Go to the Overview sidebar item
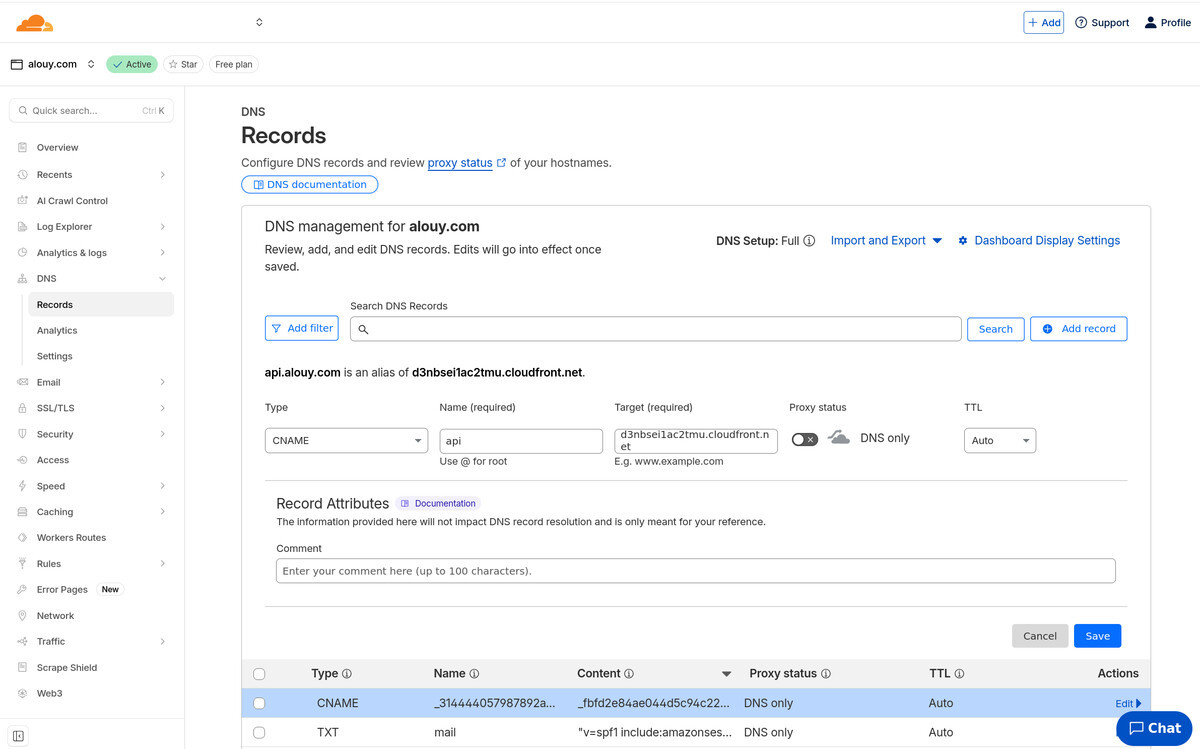1200x749 pixels. tap(57, 147)
